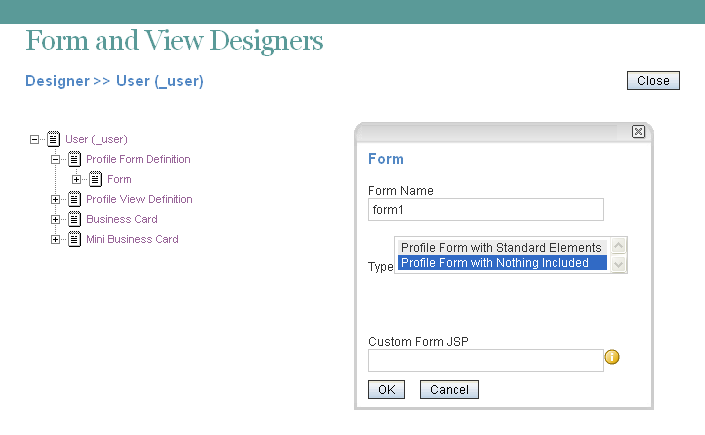Close the Form dialog with X icon
This screenshot has height=435, width=705.
click(x=638, y=131)
